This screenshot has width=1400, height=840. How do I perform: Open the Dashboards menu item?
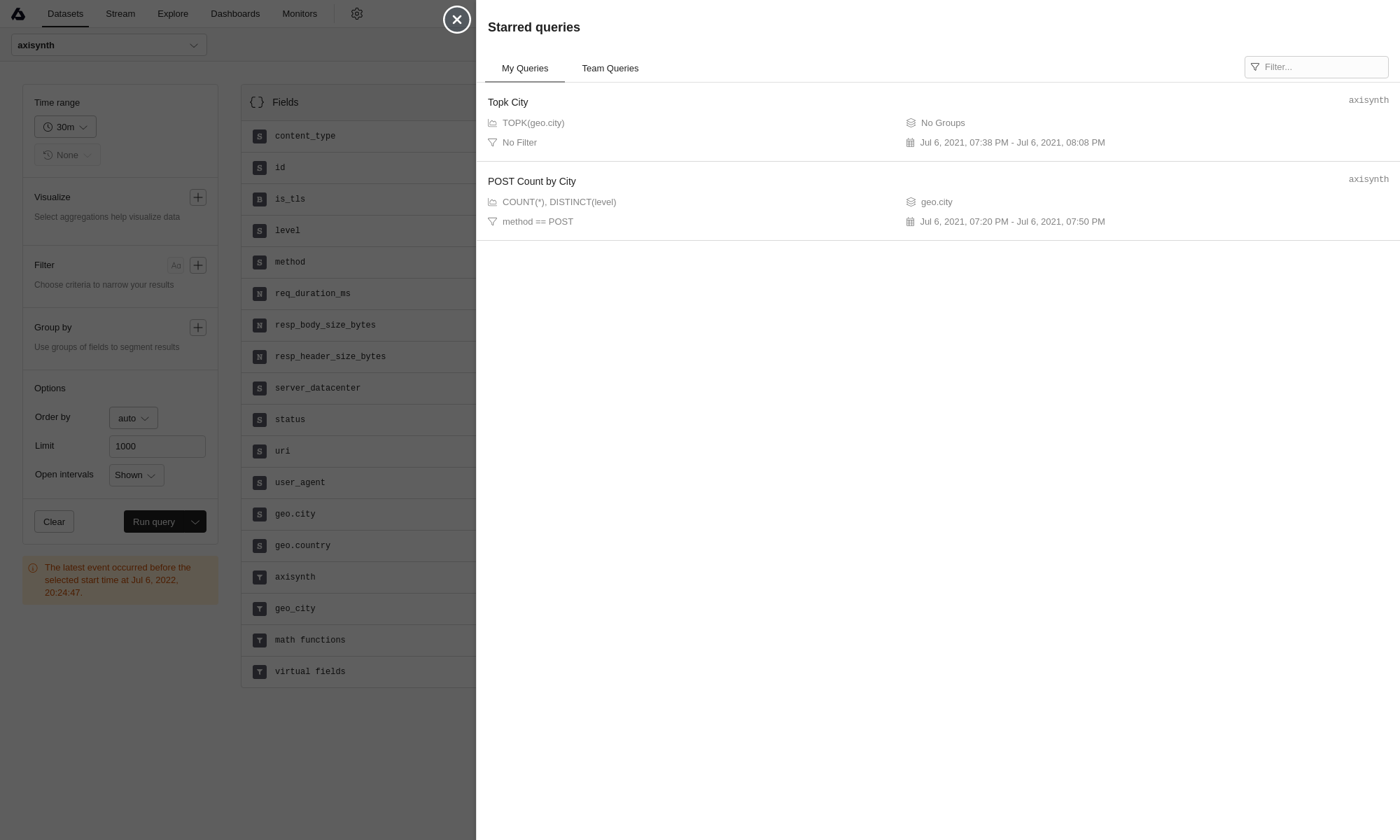[235, 14]
